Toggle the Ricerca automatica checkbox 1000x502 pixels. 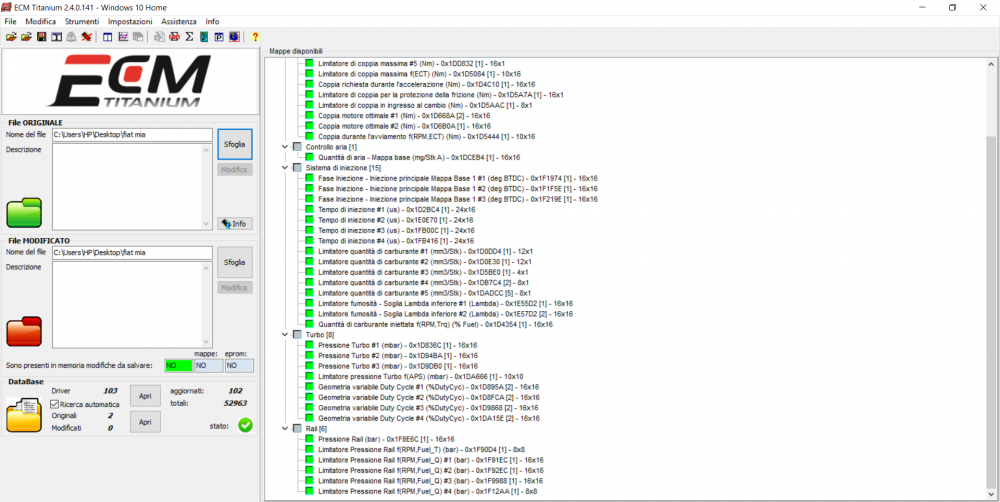pos(54,404)
